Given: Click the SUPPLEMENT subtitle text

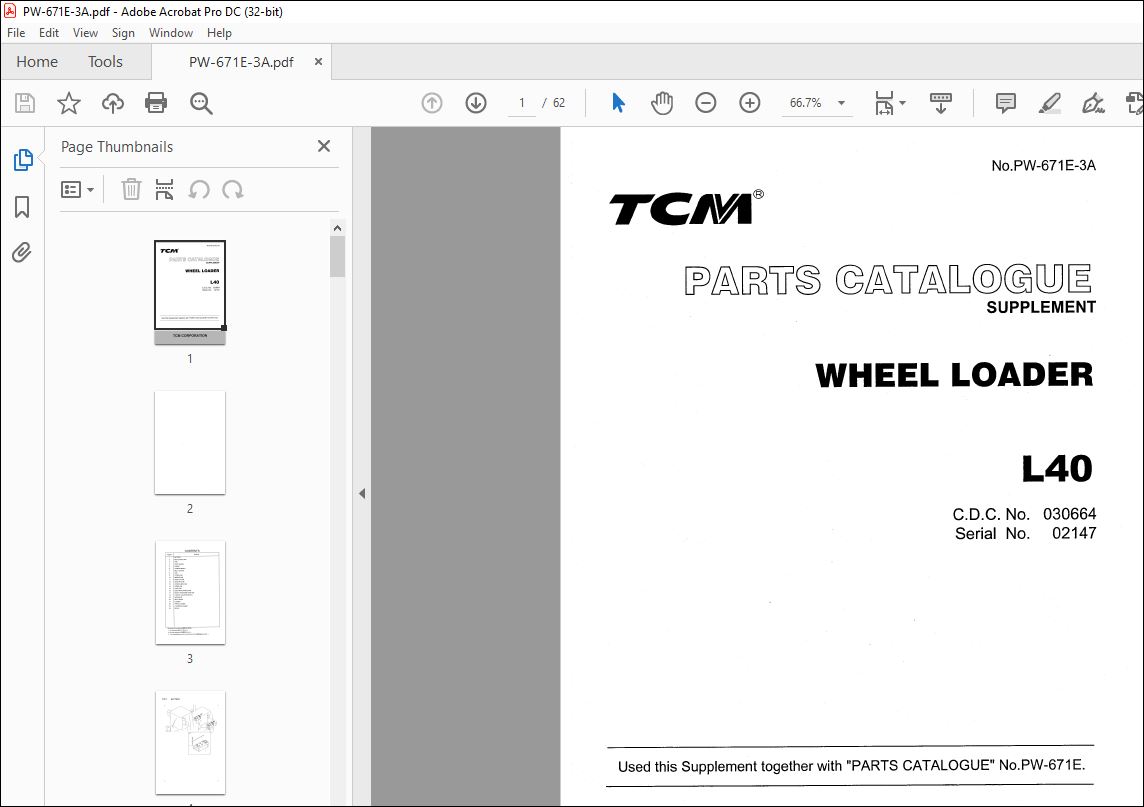Looking at the screenshot, I should (1041, 307).
